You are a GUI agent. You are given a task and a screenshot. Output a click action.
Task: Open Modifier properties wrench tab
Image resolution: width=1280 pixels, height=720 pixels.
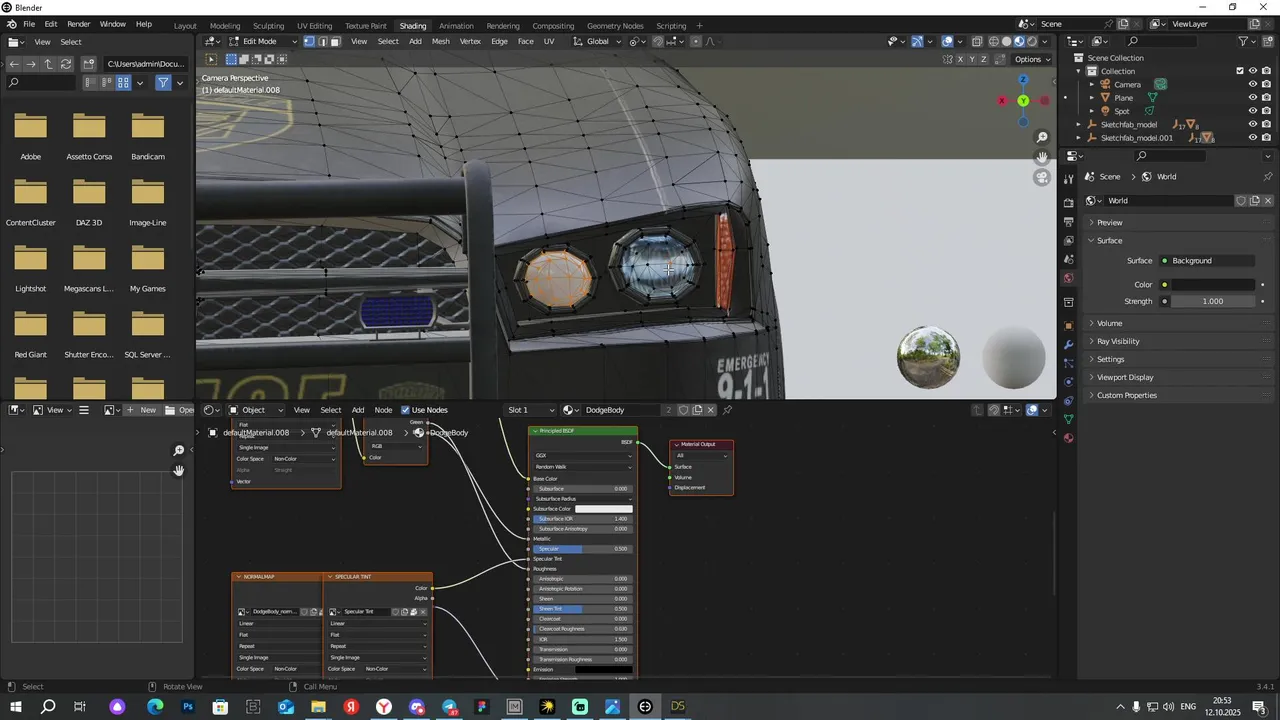point(1068,344)
